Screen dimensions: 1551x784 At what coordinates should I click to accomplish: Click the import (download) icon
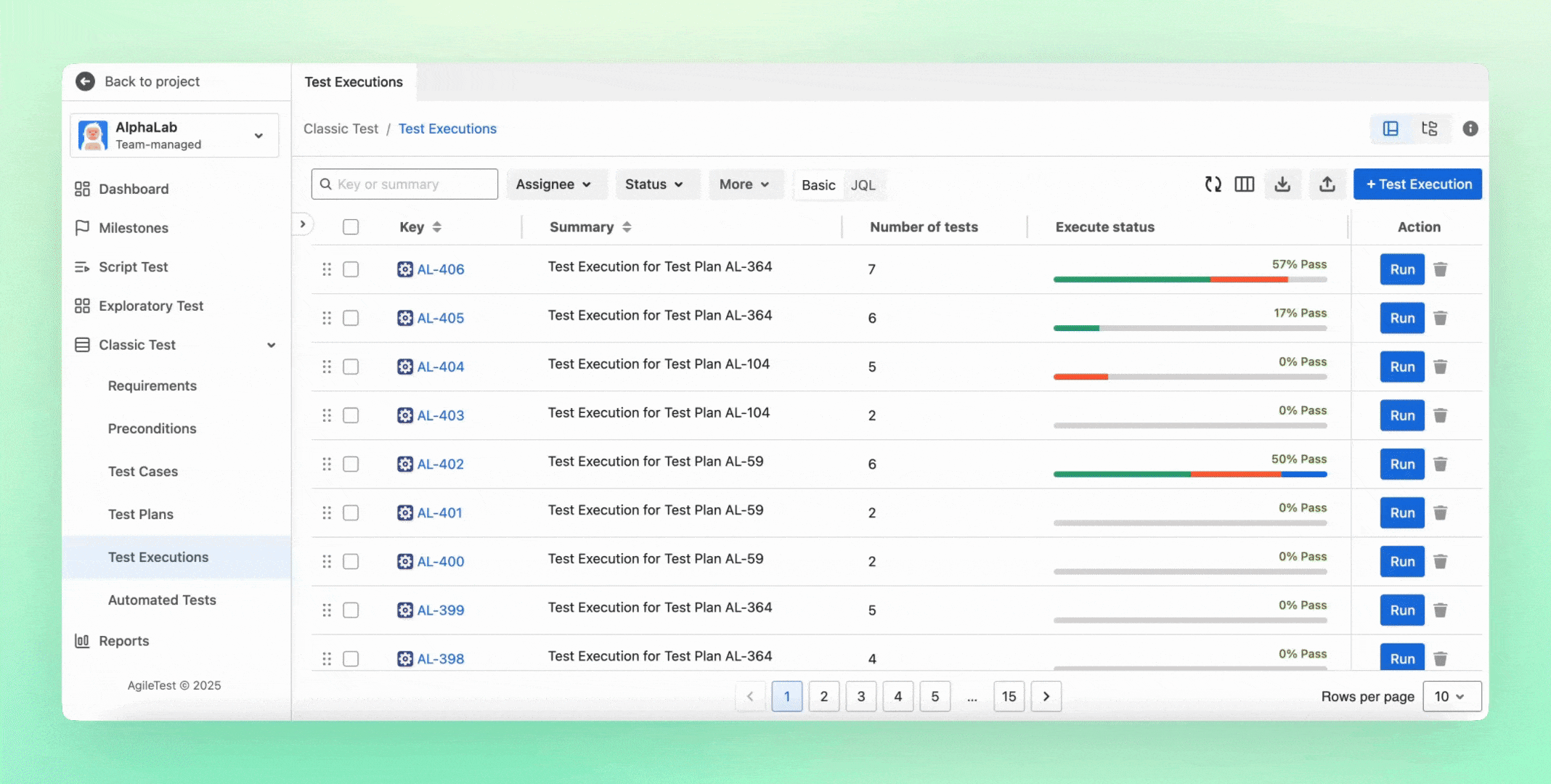pos(1283,184)
